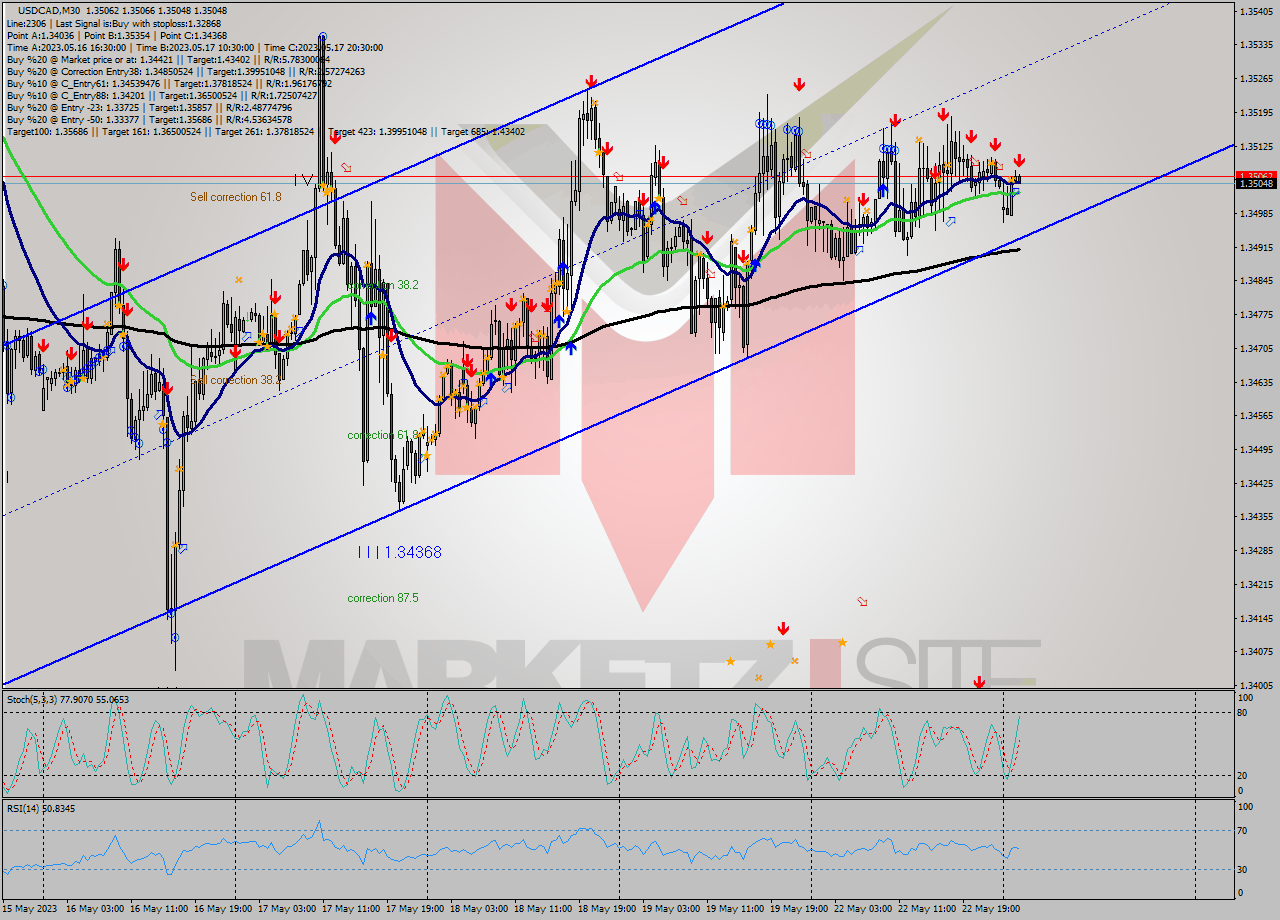
Task: Click the '18 May 19:00' time axis label
Action: tap(607, 909)
